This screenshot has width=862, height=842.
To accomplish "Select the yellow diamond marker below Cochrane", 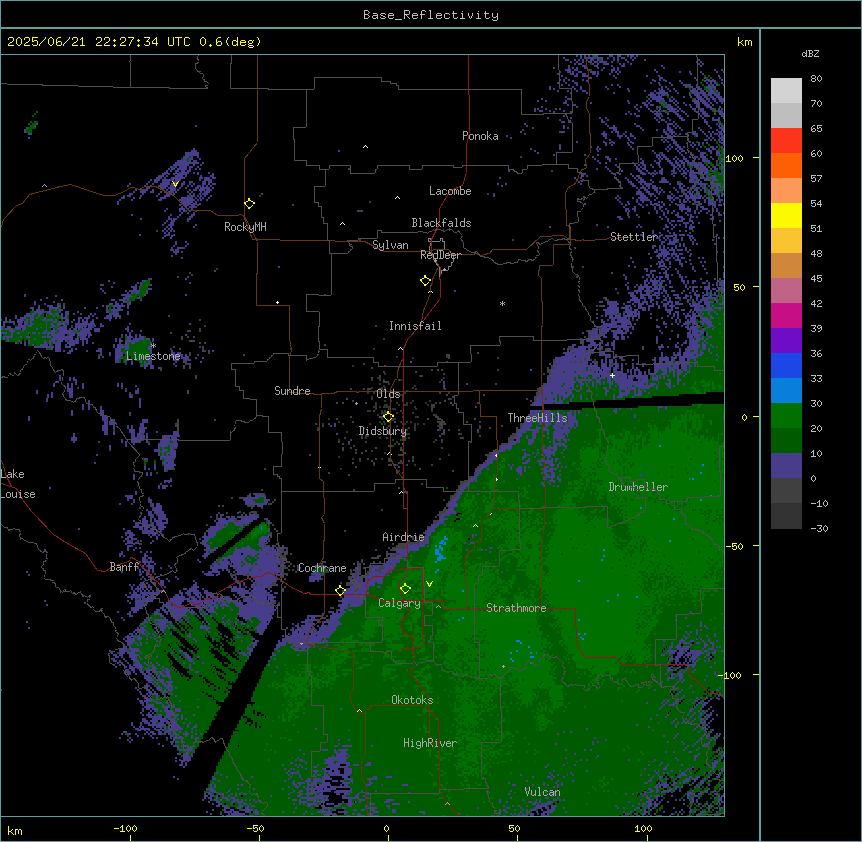I will coord(340,590).
